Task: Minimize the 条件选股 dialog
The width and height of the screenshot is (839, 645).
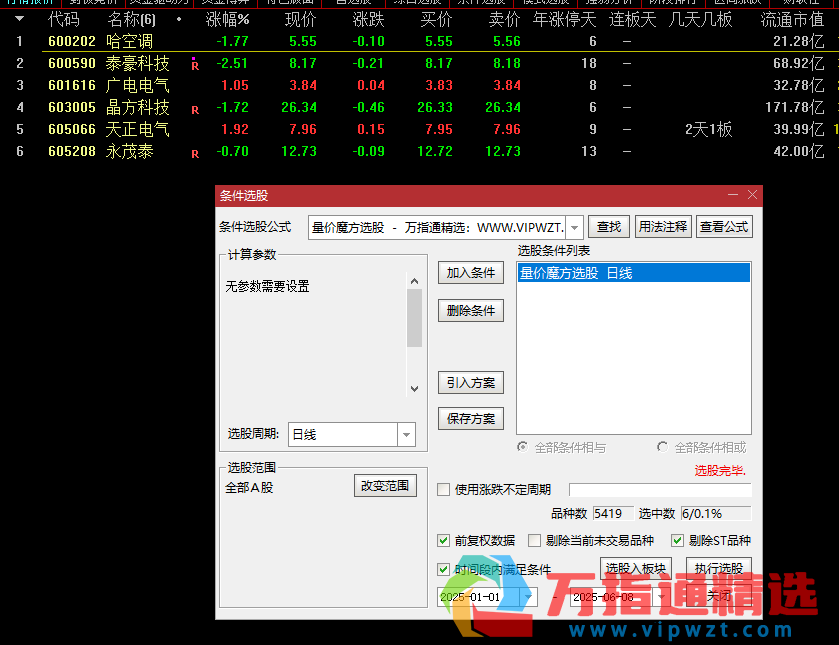Action: pyautogui.click(x=733, y=195)
